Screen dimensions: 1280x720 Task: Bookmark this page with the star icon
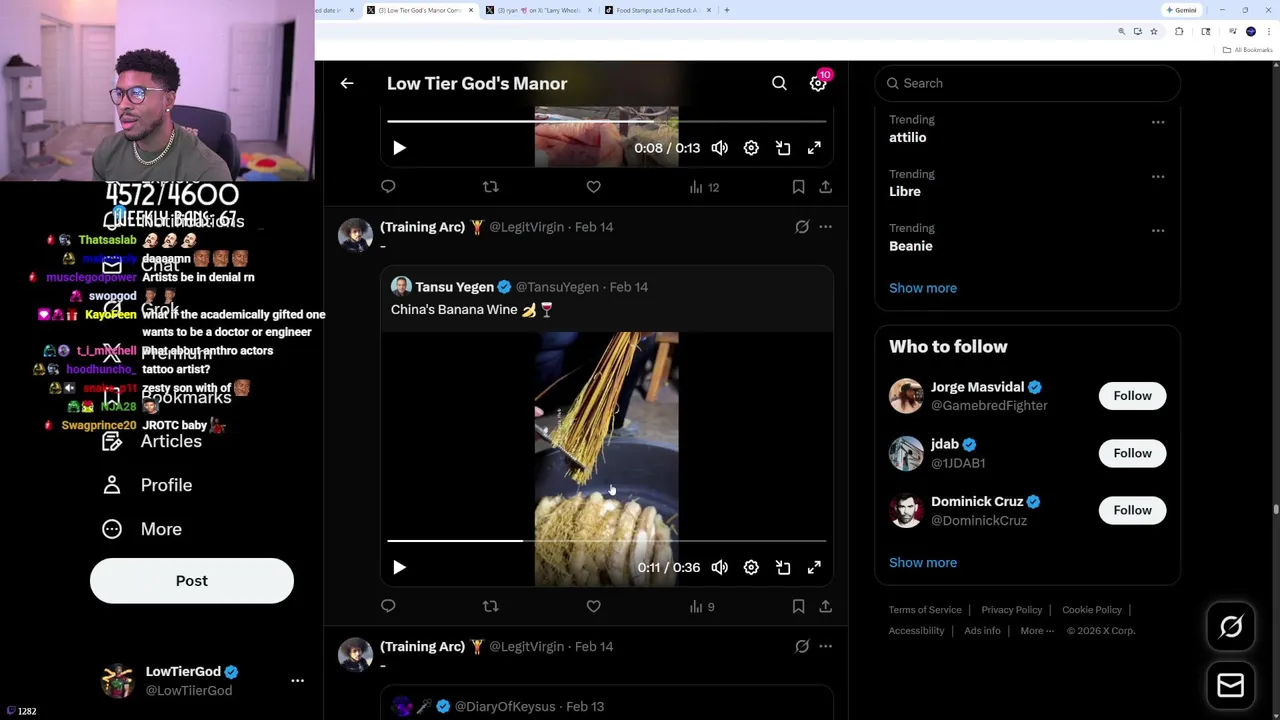click(x=1154, y=32)
